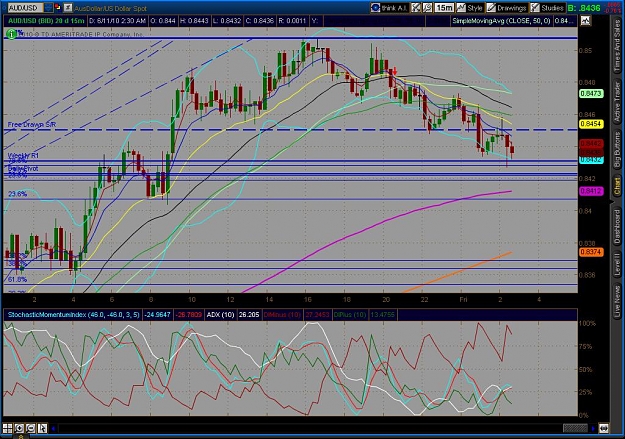Click the zoom out icon at bottom left
625x439 pixels.
click(x=31, y=429)
